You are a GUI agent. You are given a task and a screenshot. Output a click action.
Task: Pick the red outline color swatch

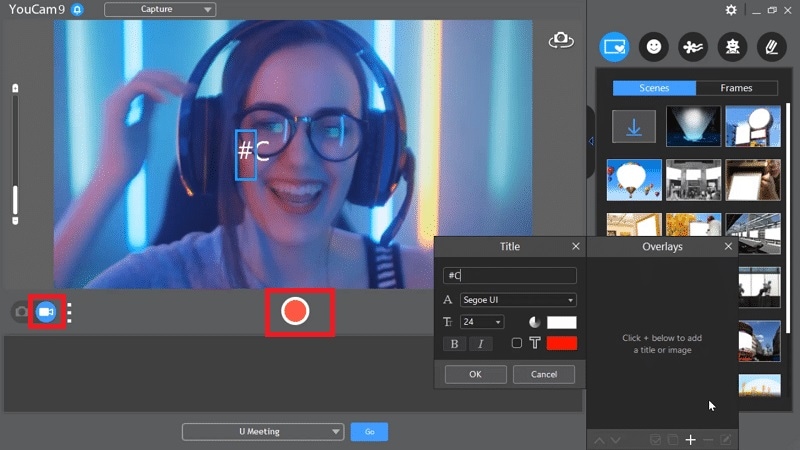tap(561, 343)
